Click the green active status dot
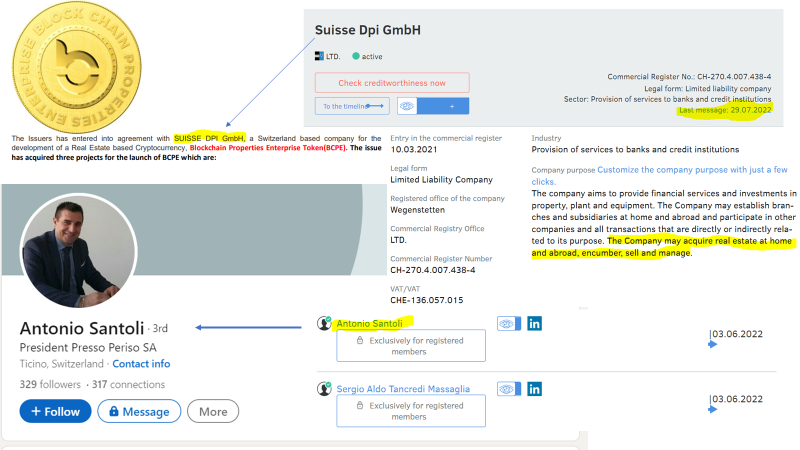Image resolution: width=800 pixels, height=450 pixels. pyautogui.click(x=356, y=56)
